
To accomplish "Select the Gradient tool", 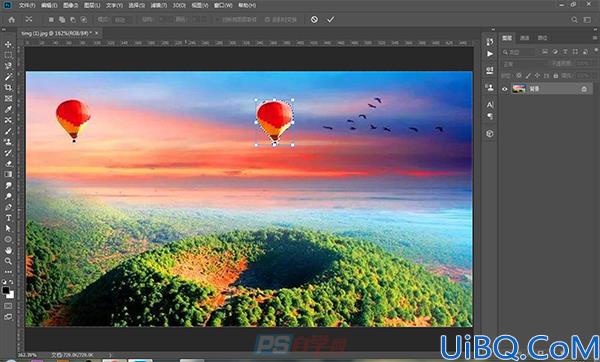I will tap(8, 174).
